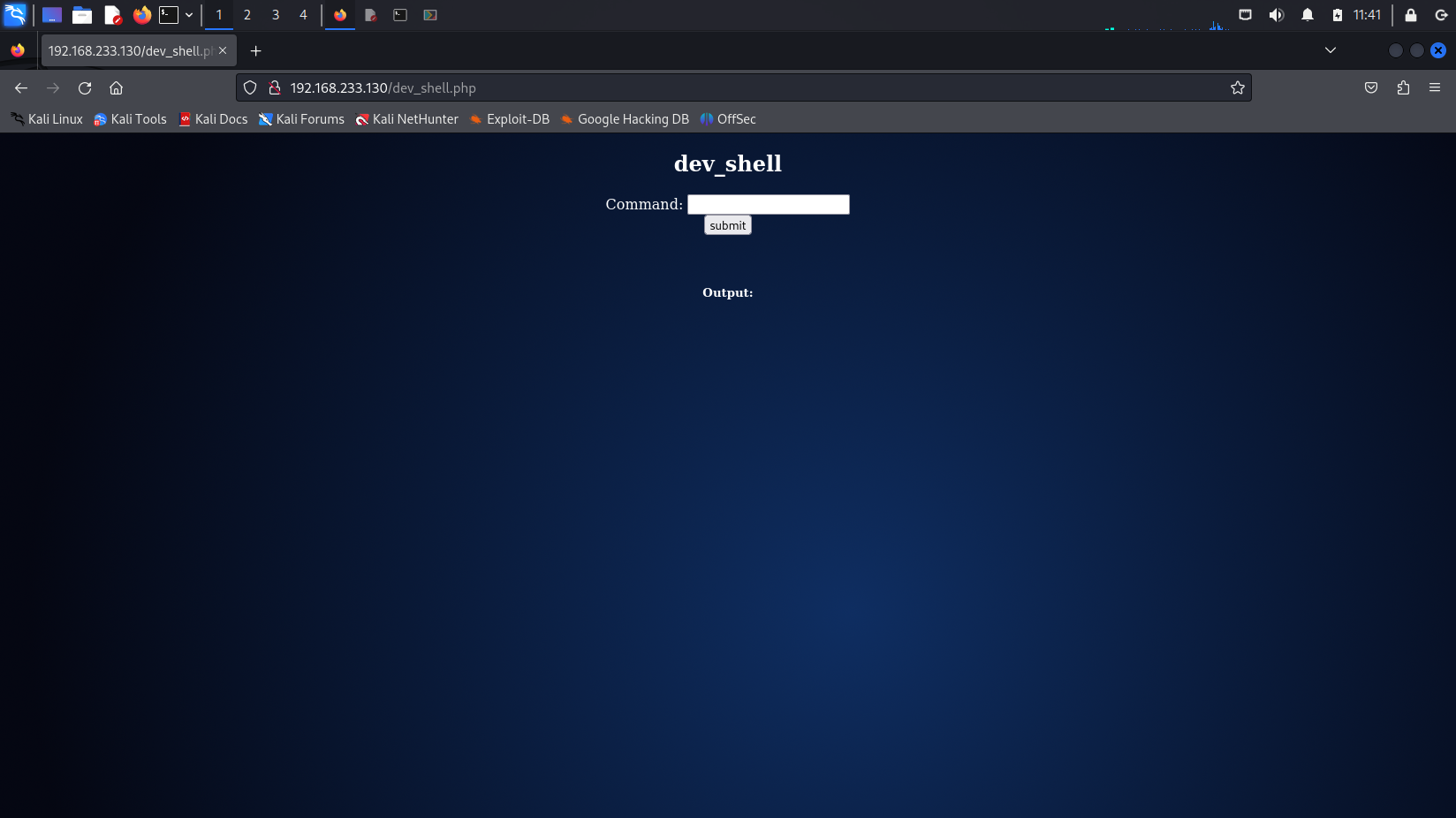Lock the screen via the padlock icon
The image size is (1456, 818).
coord(1409,15)
